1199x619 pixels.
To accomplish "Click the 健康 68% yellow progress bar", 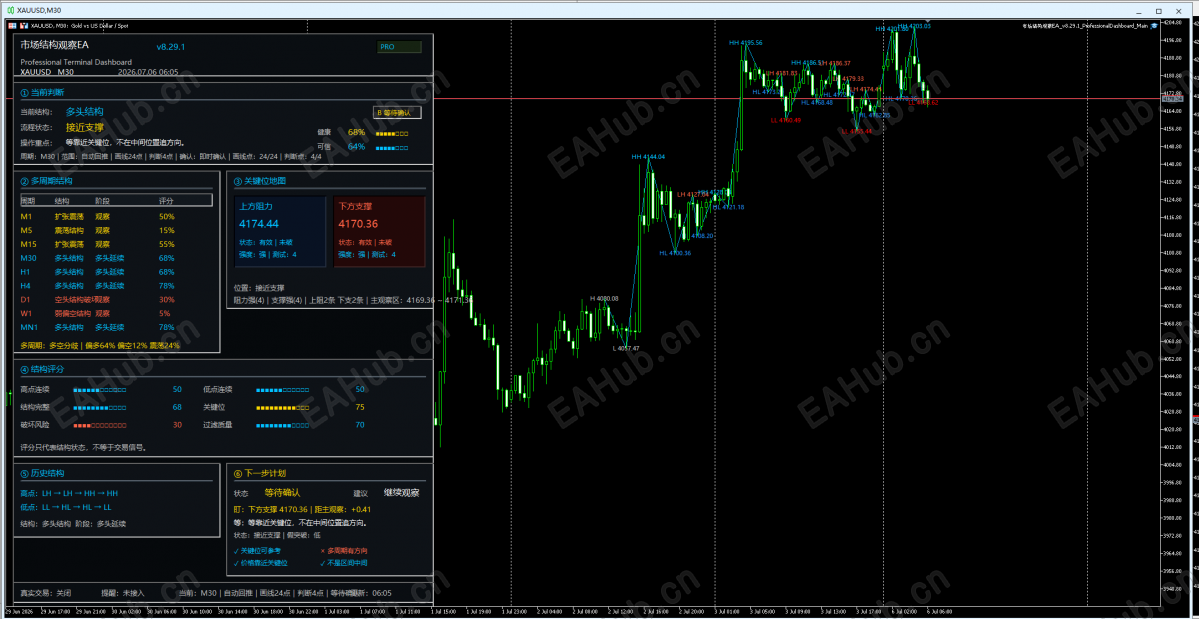I will coord(392,133).
